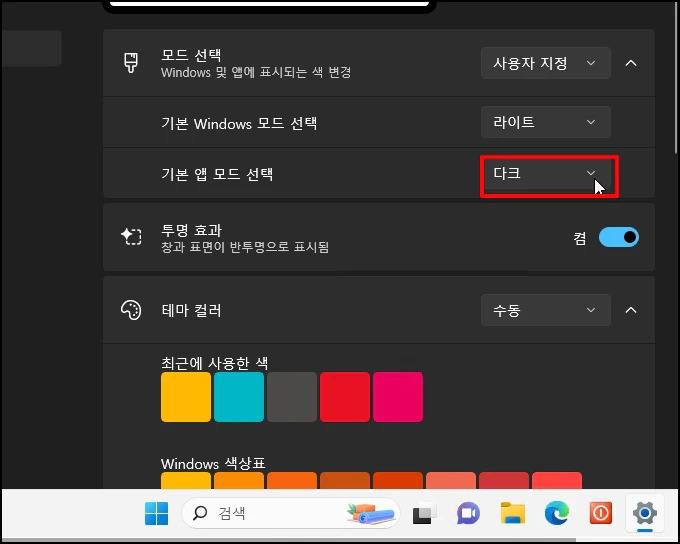
Task: Click the Windows 색상표 heading
Action: pos(213,463)
